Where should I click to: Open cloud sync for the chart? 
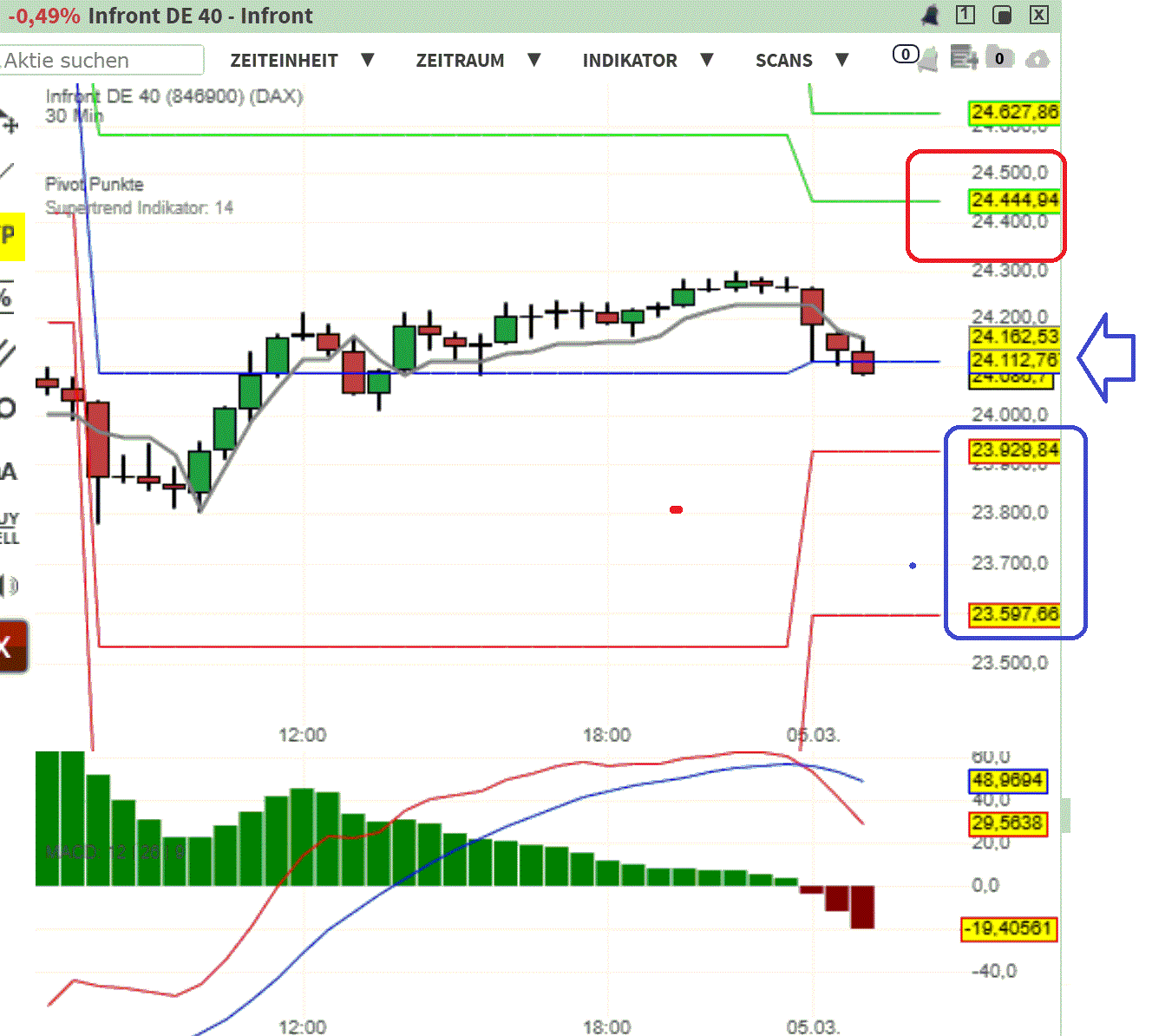(1037, 58)
